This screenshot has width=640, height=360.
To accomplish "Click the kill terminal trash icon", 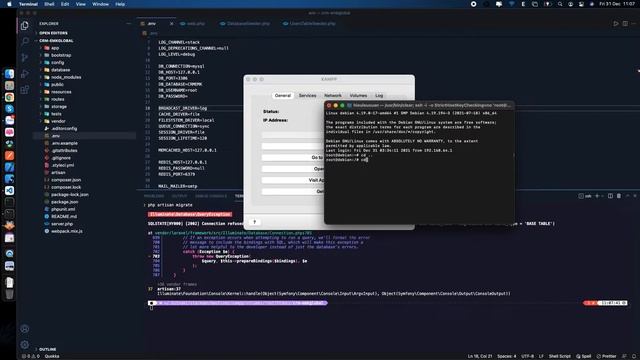I will 619,196.
